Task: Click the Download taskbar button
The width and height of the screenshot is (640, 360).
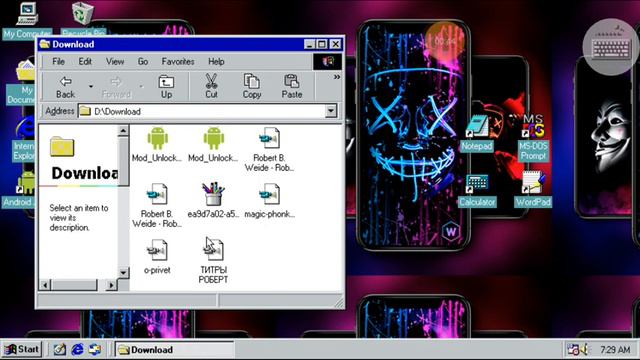Action: [174, 350]
